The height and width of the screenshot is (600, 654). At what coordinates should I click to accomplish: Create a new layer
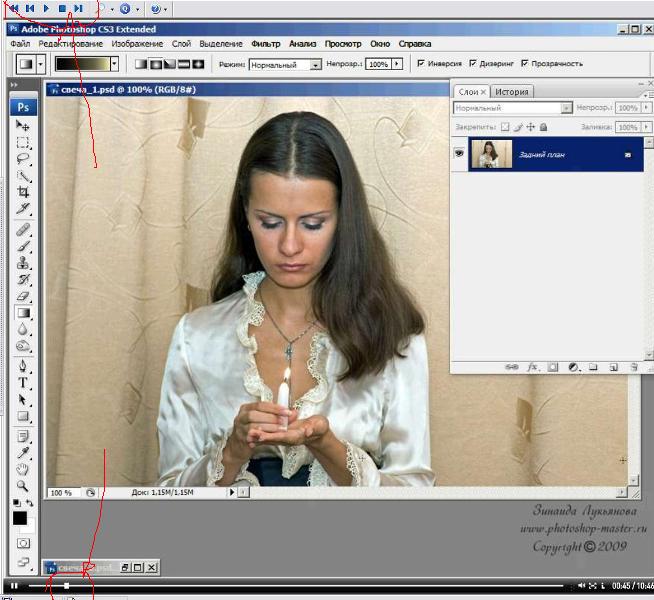tap(613, 367)
